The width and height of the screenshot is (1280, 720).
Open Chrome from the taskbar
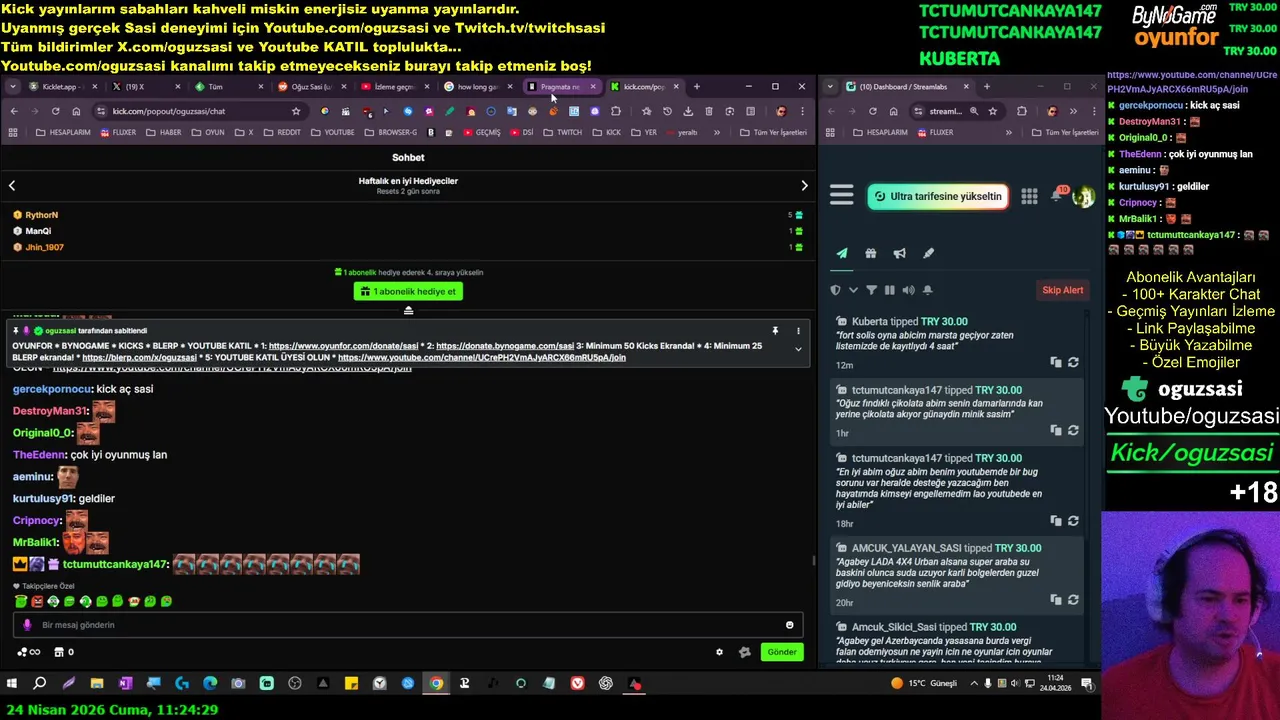pos(436,684)
